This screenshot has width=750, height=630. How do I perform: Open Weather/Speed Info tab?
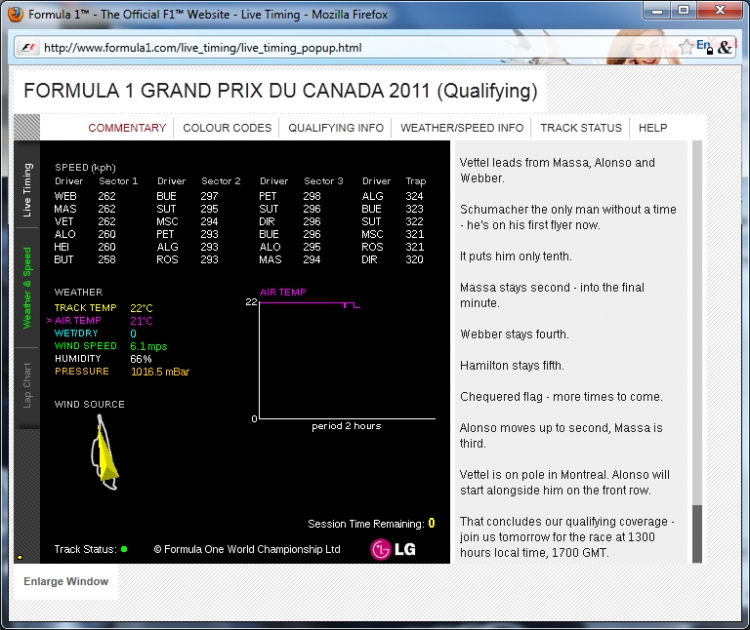click(x=462, y=128)
